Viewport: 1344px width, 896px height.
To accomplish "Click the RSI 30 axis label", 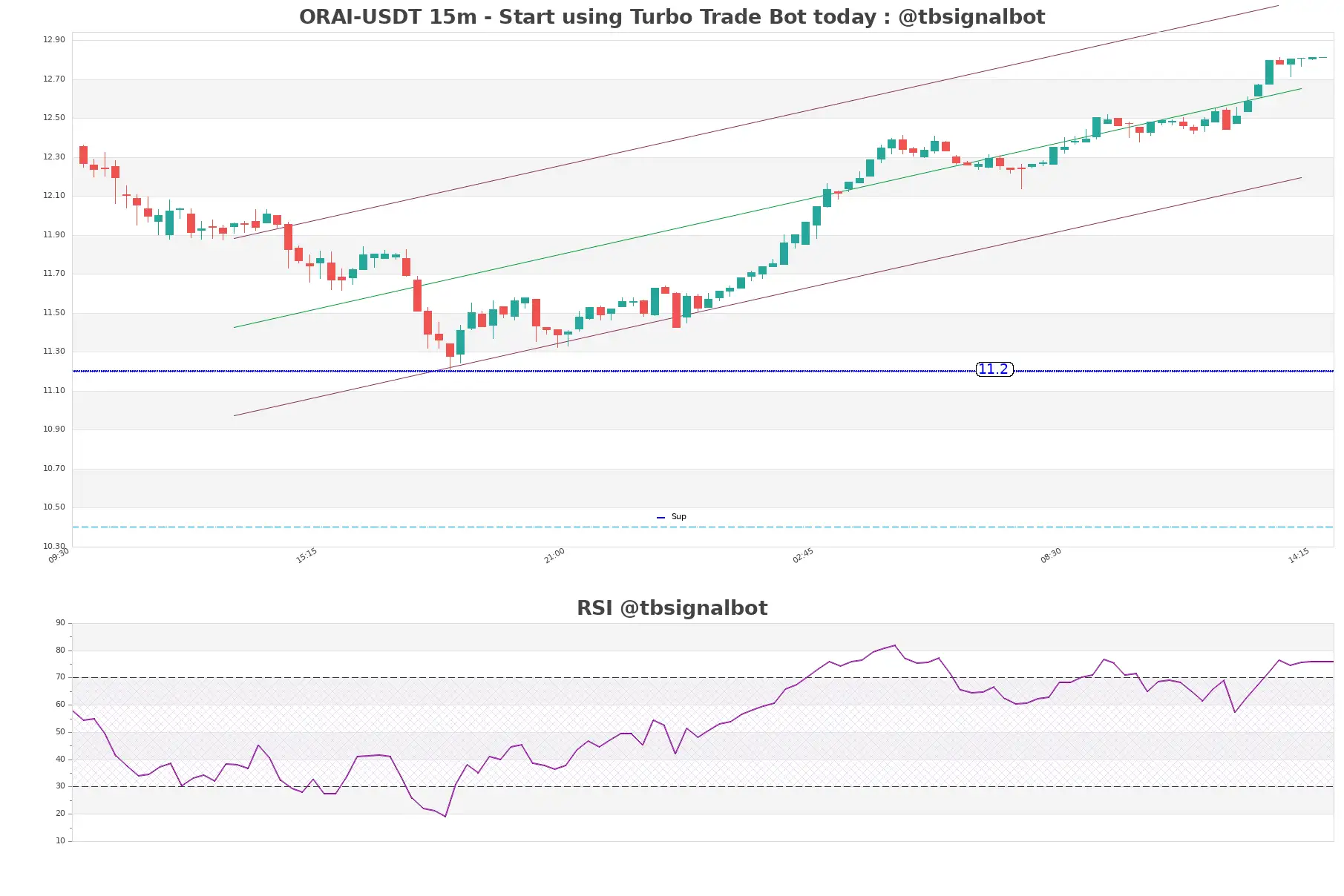I will click(x=60, y=786).
